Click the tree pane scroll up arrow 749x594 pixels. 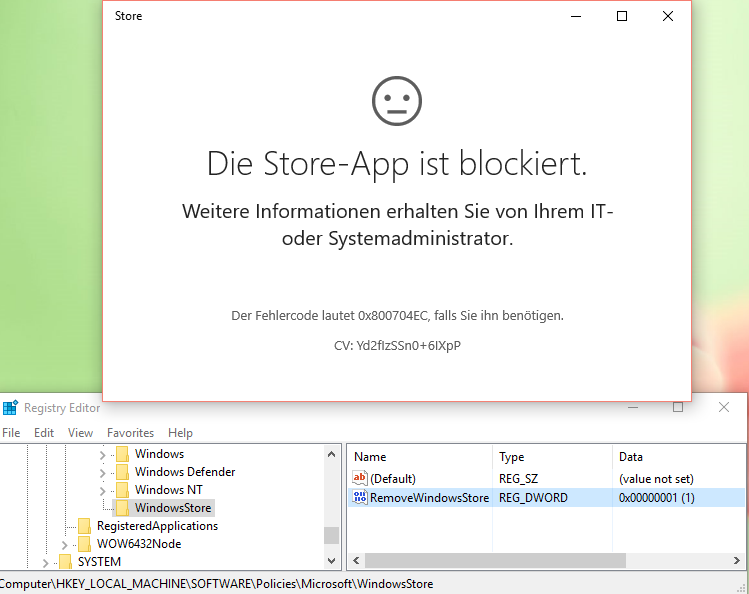pyautogui.click(x=332, y=455)
